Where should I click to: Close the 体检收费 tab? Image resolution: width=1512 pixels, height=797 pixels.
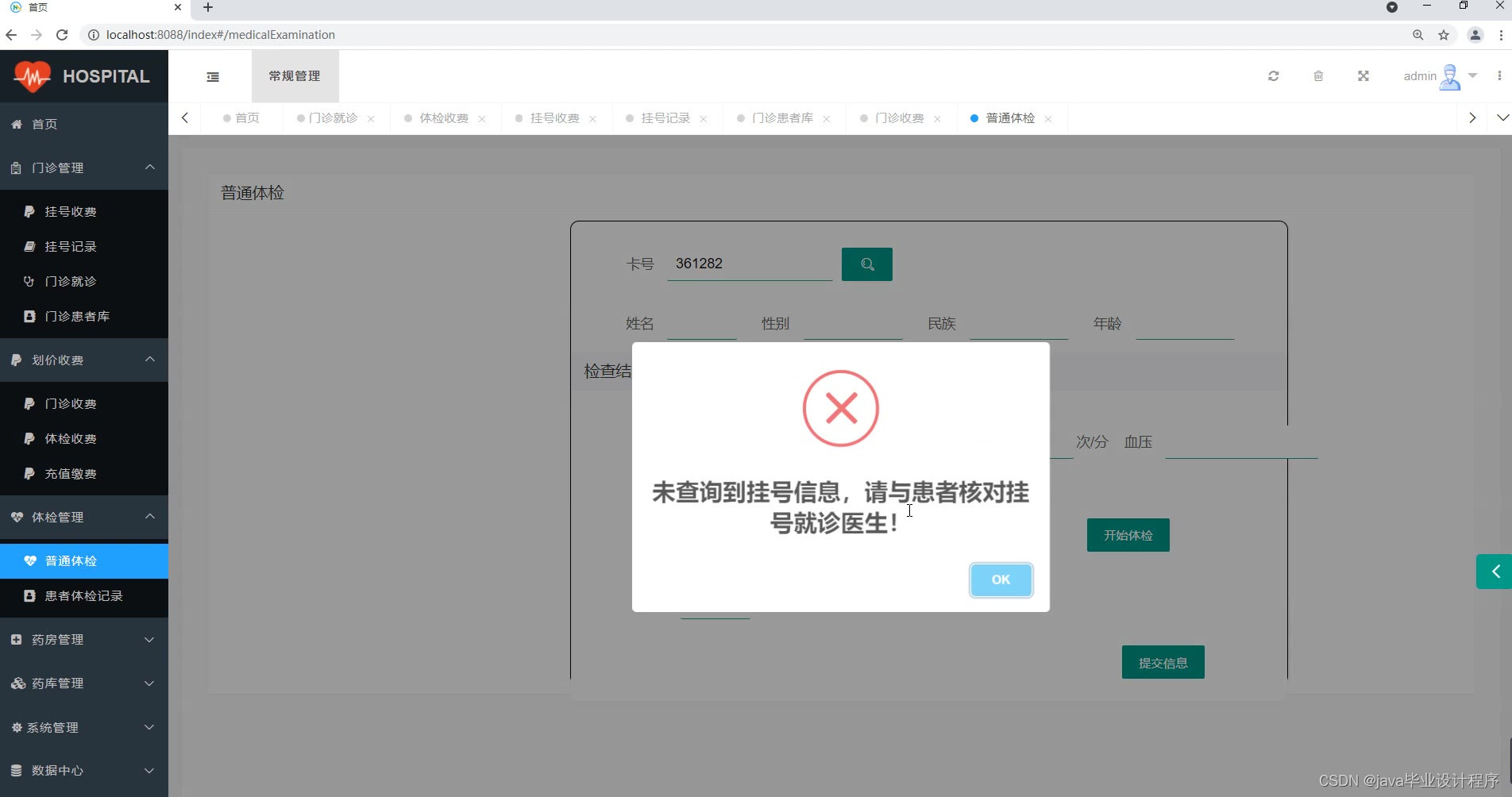482,119
